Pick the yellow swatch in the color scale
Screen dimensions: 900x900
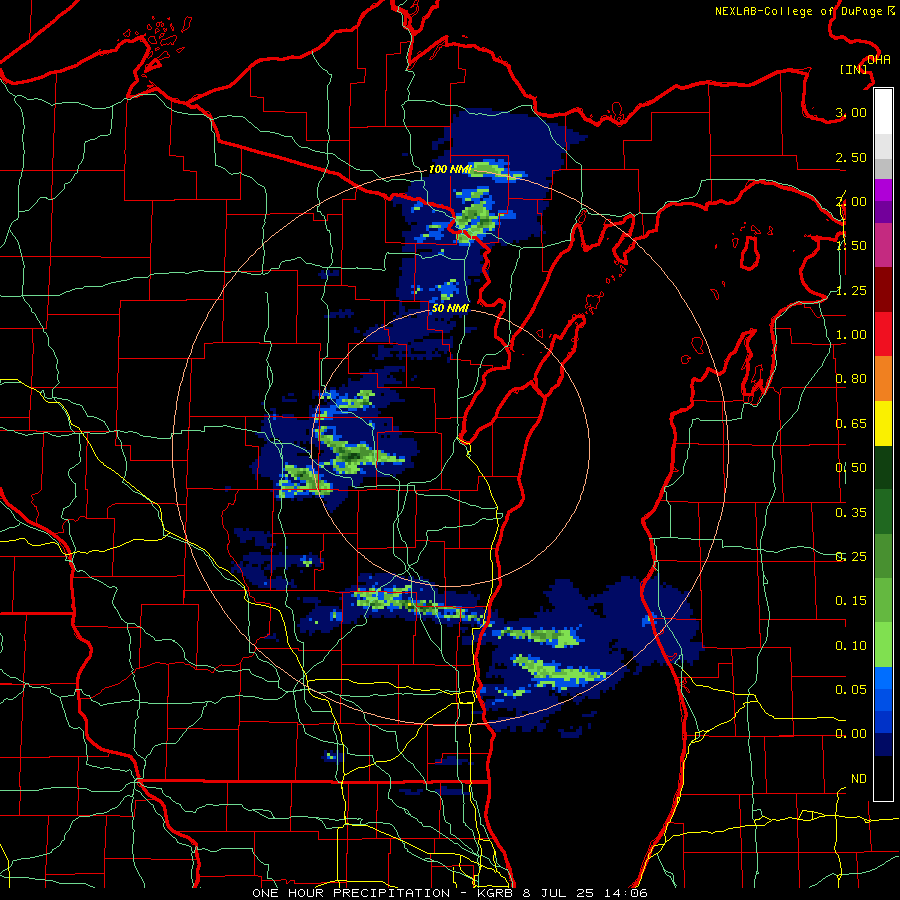point(883,423)
